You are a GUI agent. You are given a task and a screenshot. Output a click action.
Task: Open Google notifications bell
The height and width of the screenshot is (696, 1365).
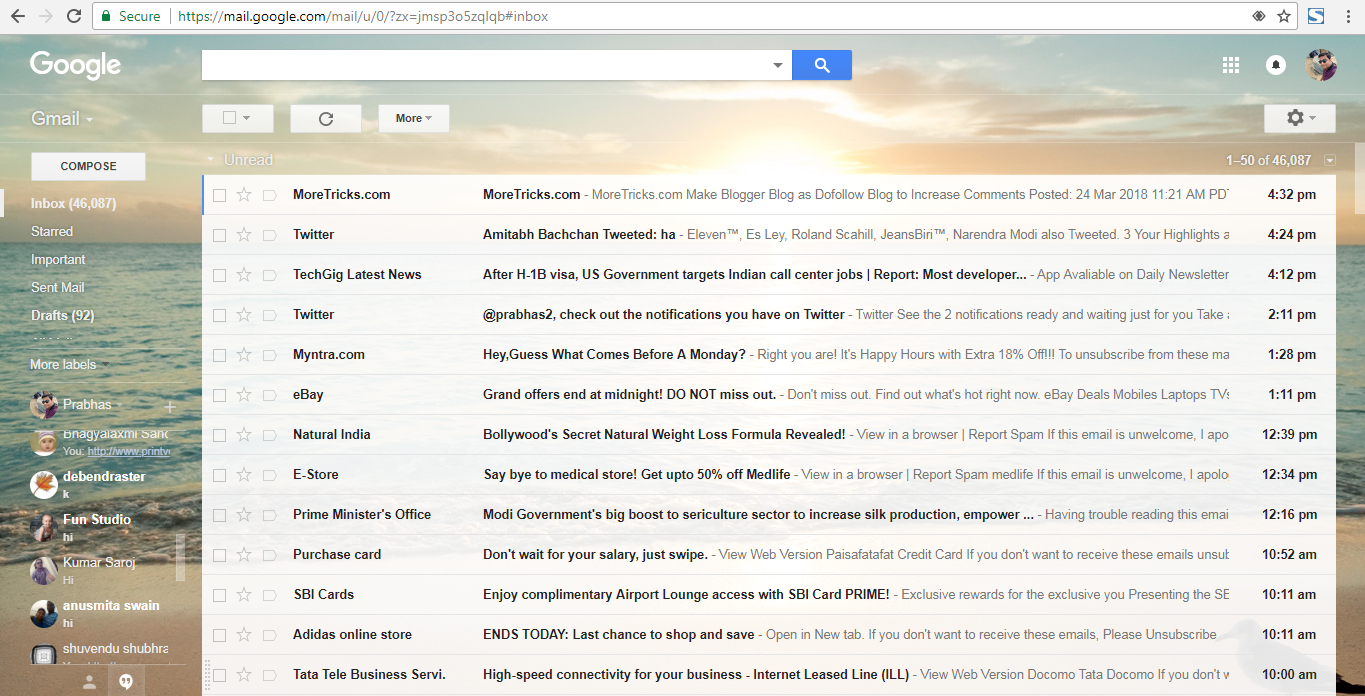(1276, 65)
